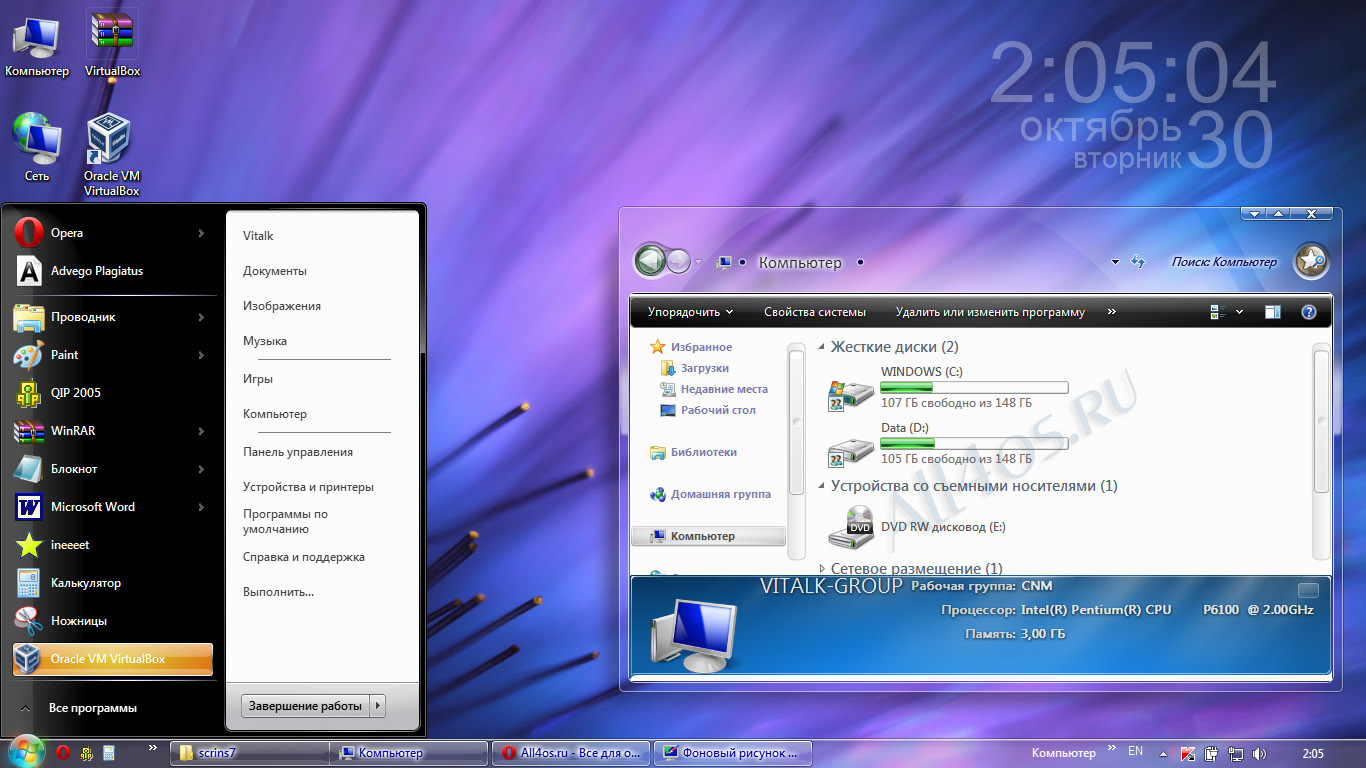Open the highlighted Oracle VM VirtualBox entry

coord(112,659)
